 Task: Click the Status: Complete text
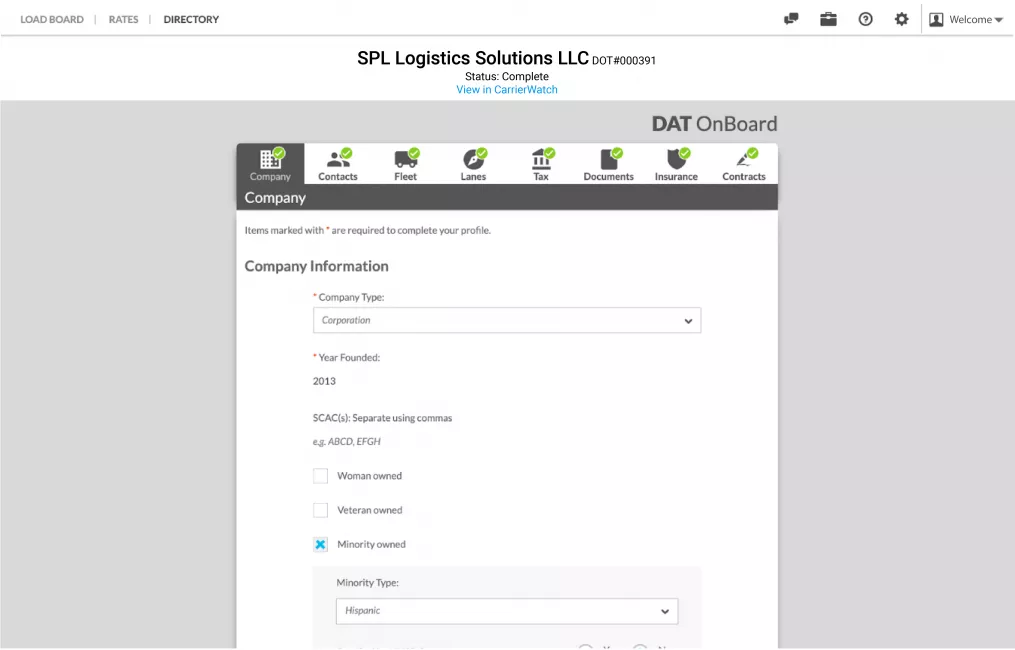click(x=507, y=76)
